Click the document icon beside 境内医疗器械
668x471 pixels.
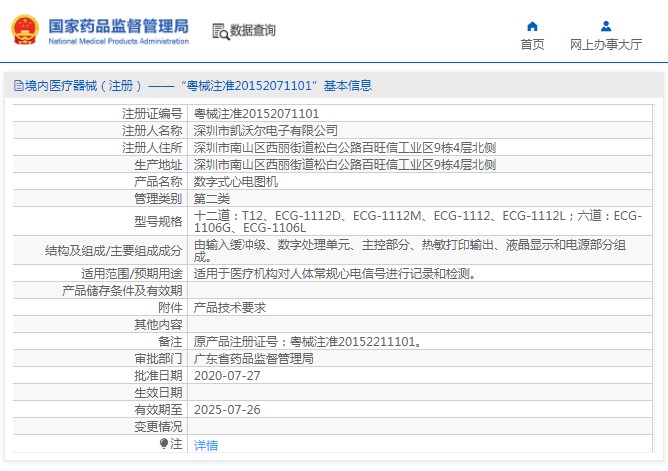point(18,86)
